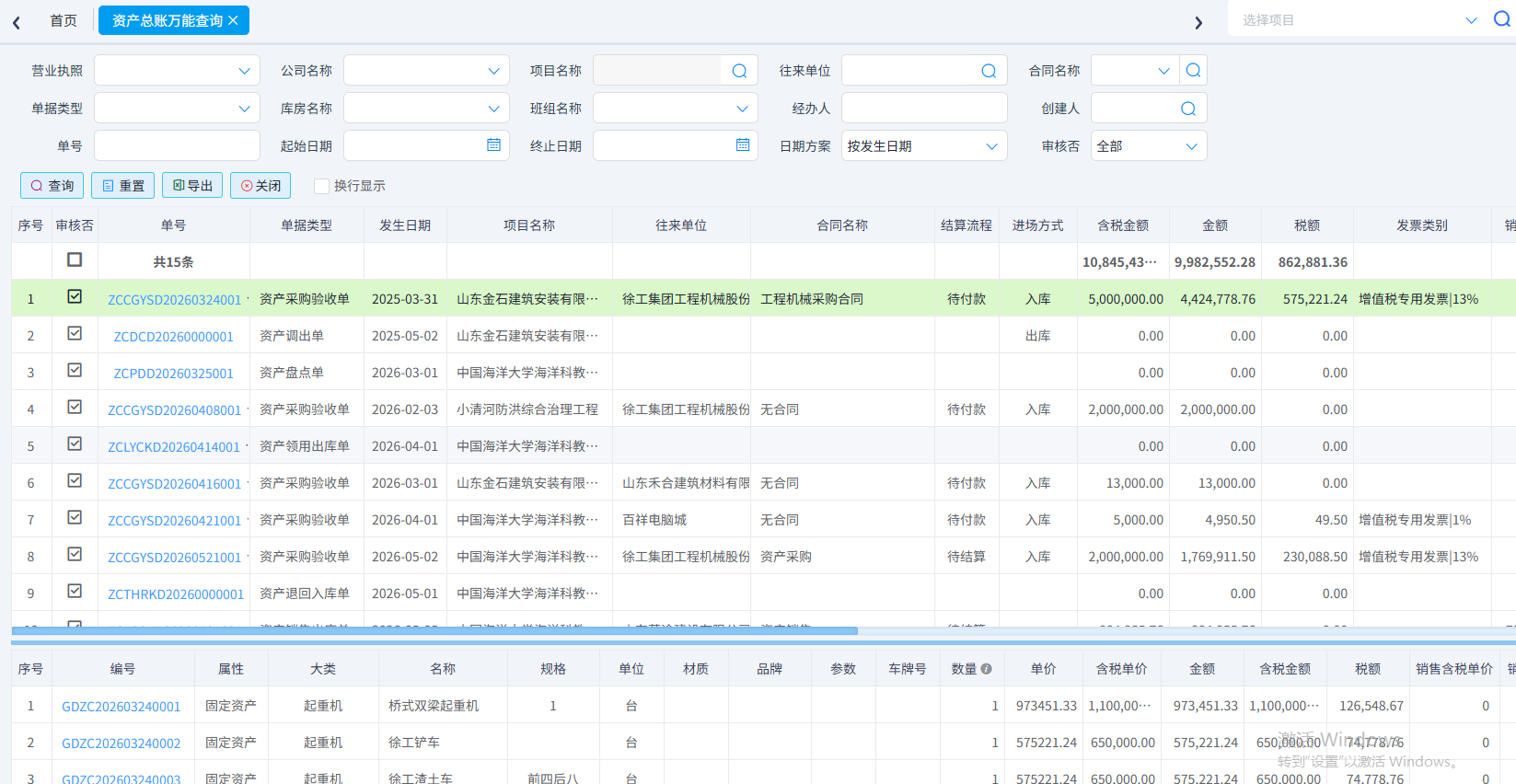This screenshot has height=784, width=1516.
Task: Toggle the select-all checkbox in 共15条 row
Action: pyautogui.click(x=75, y=259)
